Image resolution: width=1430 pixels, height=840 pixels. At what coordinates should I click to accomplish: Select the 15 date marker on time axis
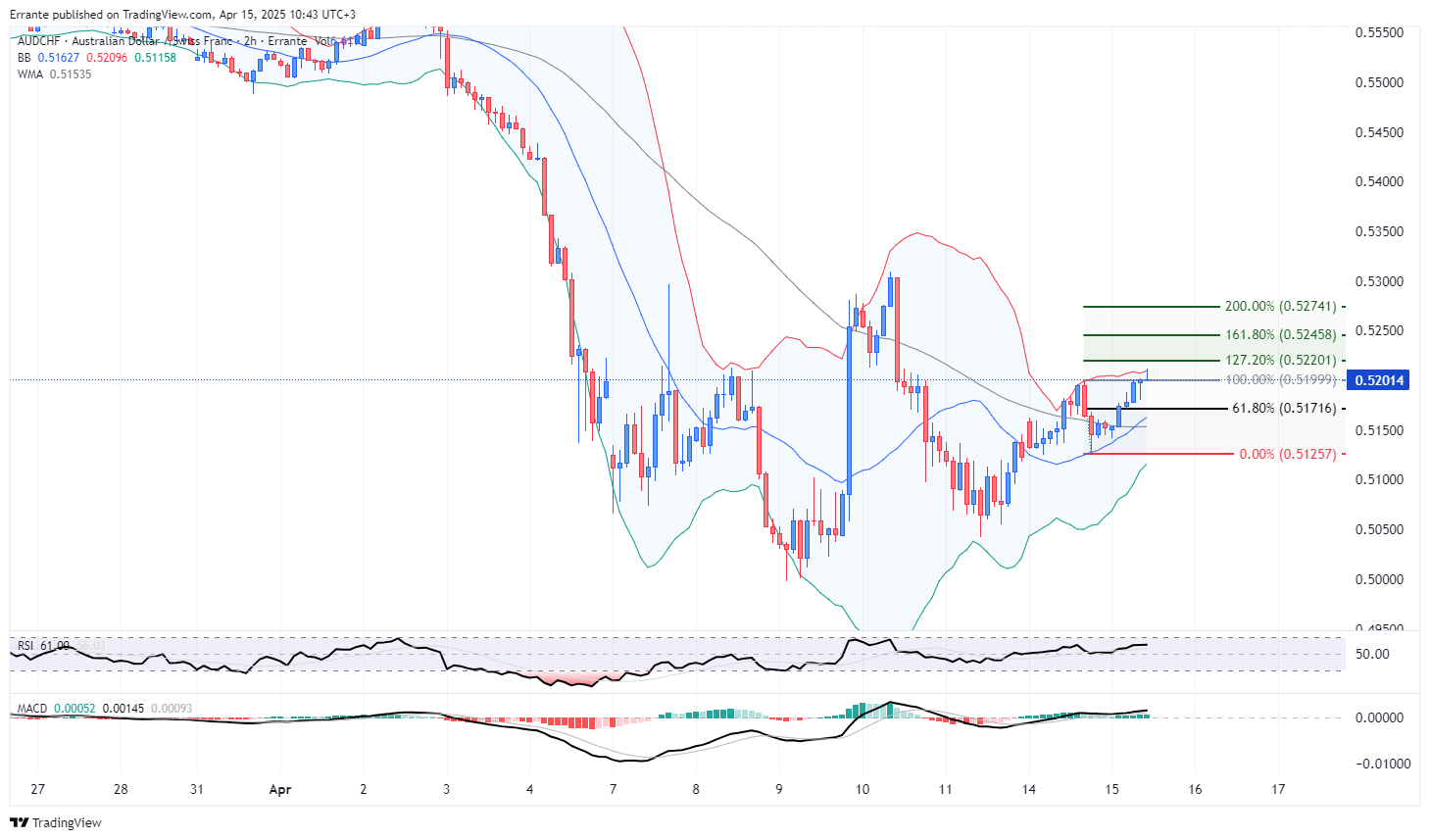pos(1111,789)
